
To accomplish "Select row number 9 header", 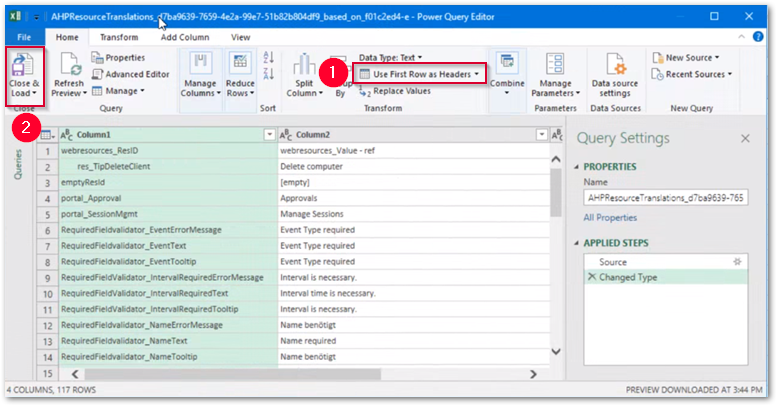I will click(48, 278).
